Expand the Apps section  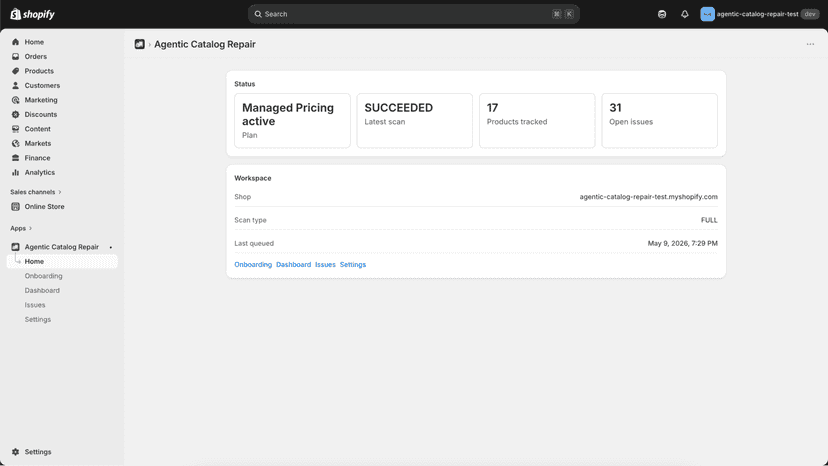pyautogui.click(x=21, y=228)
